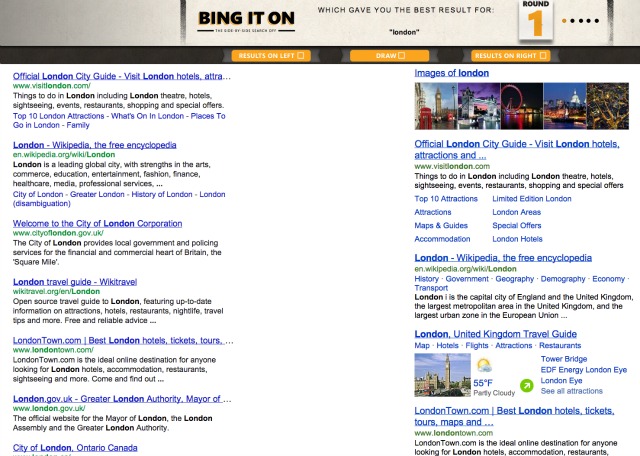Click the Bing It On logo
This screenshot has height=456, width=640.
click(x=246, y=22)
